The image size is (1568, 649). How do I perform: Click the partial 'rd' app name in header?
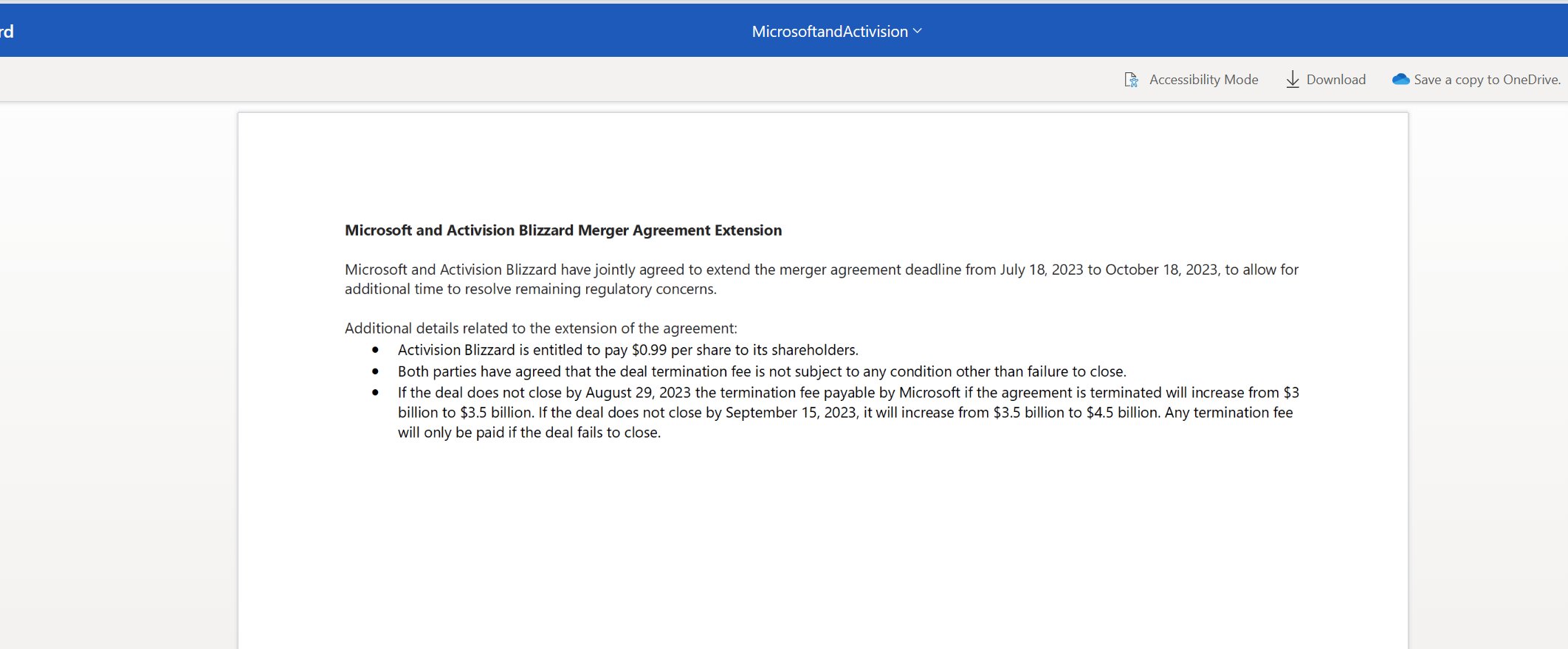click(x=7, y=31)
